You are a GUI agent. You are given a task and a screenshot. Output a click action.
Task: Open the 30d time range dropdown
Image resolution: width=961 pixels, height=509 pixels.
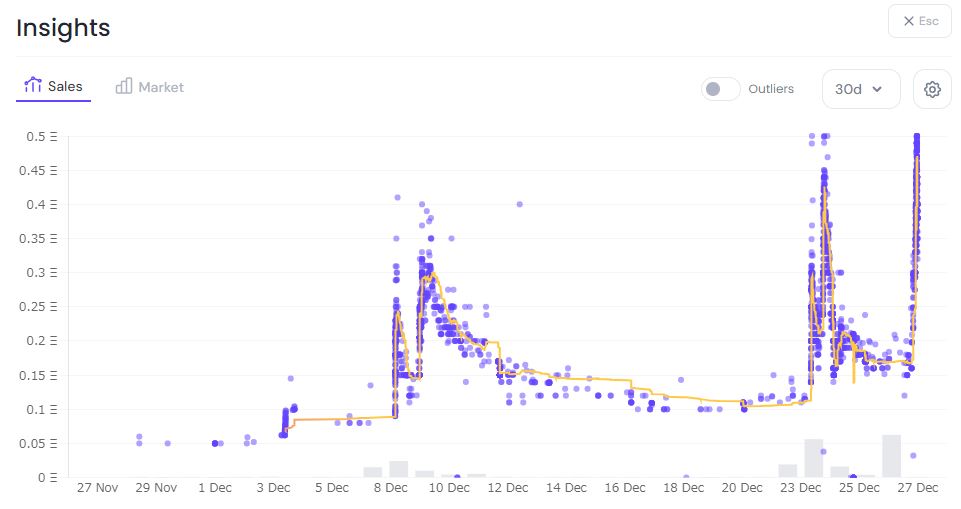click(861, 89)
